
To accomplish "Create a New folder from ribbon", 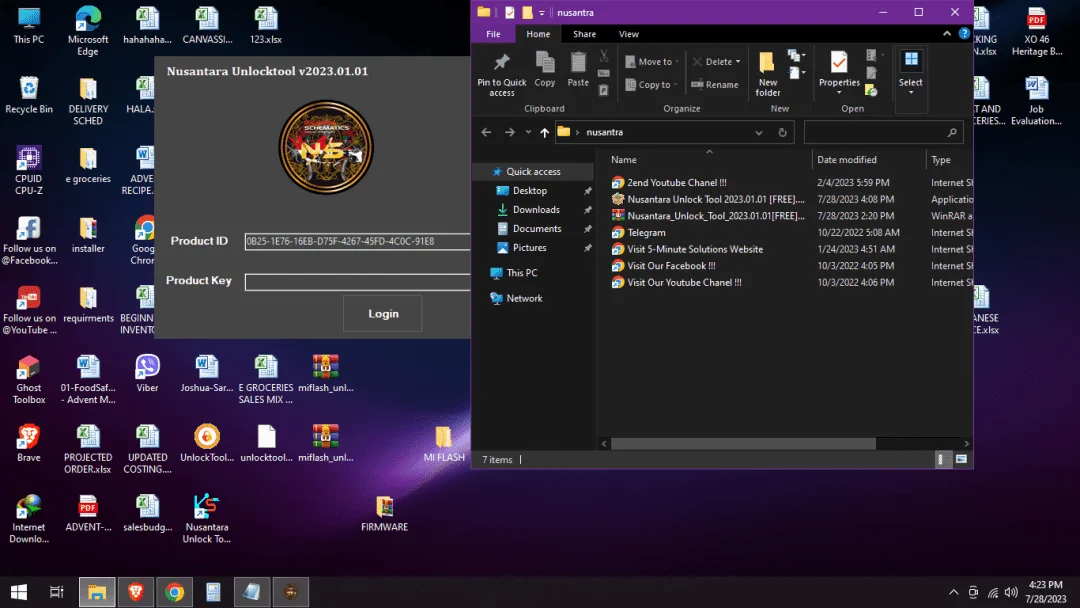I will 767,74.
